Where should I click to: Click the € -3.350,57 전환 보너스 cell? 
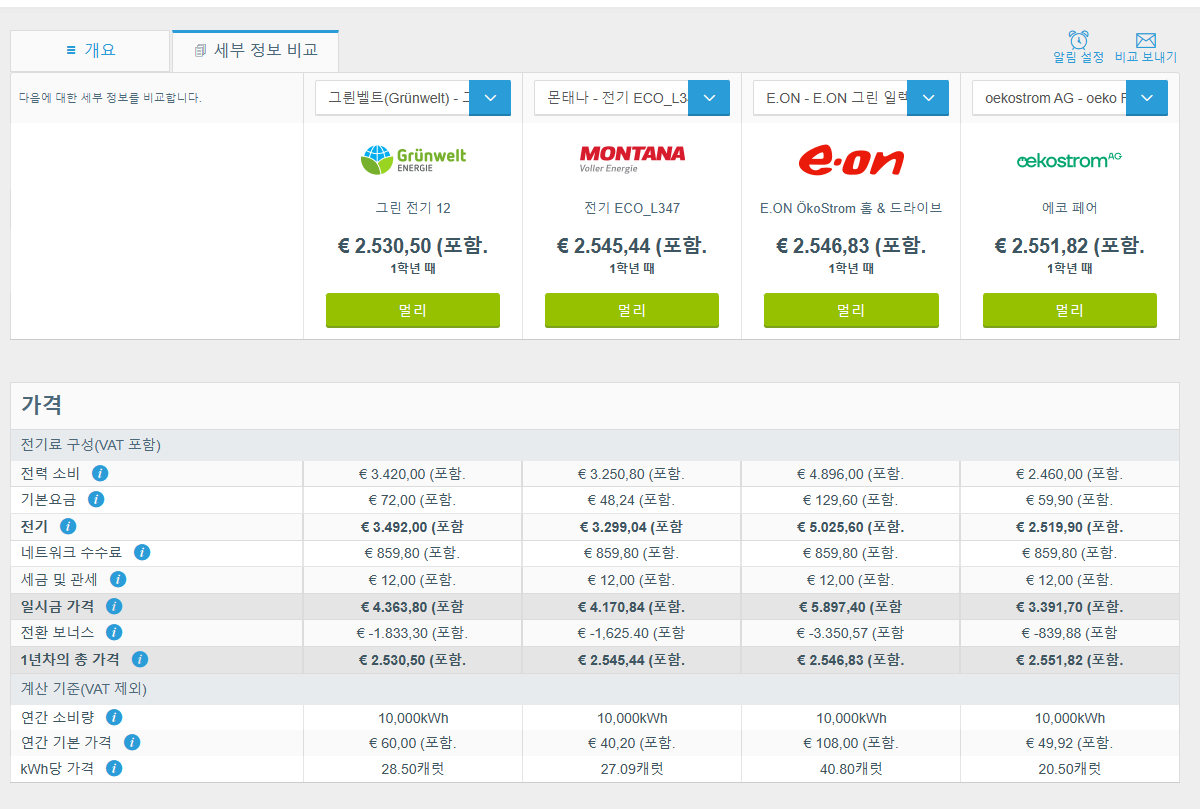[850, 633]
